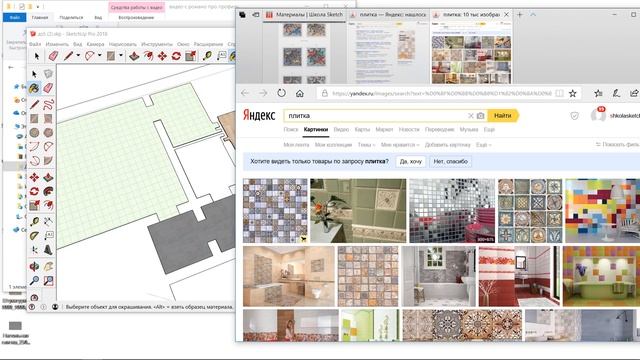
Task: Open Мои коллекции link on Yandex Images
Action: coord(333,145)
